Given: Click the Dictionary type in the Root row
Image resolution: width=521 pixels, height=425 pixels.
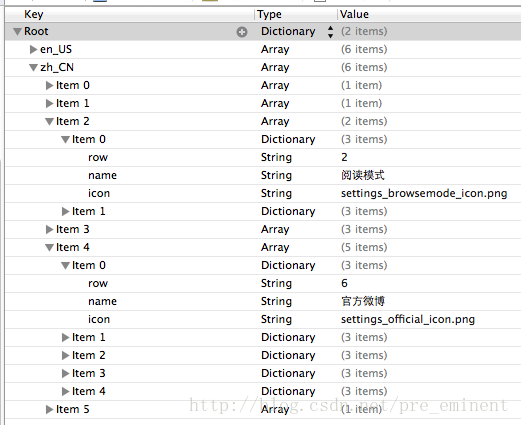Looking at the screenshot, I should pyautogui.click(x=288, y=32).
